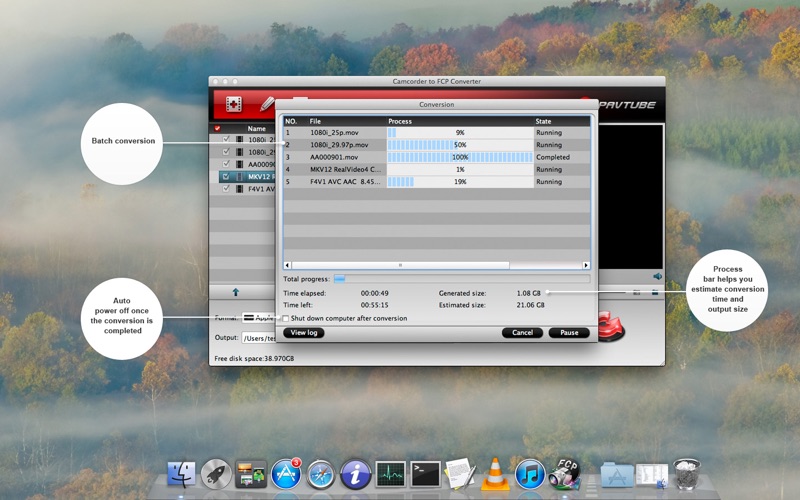Cancel the conversion

tap(522, 333)
